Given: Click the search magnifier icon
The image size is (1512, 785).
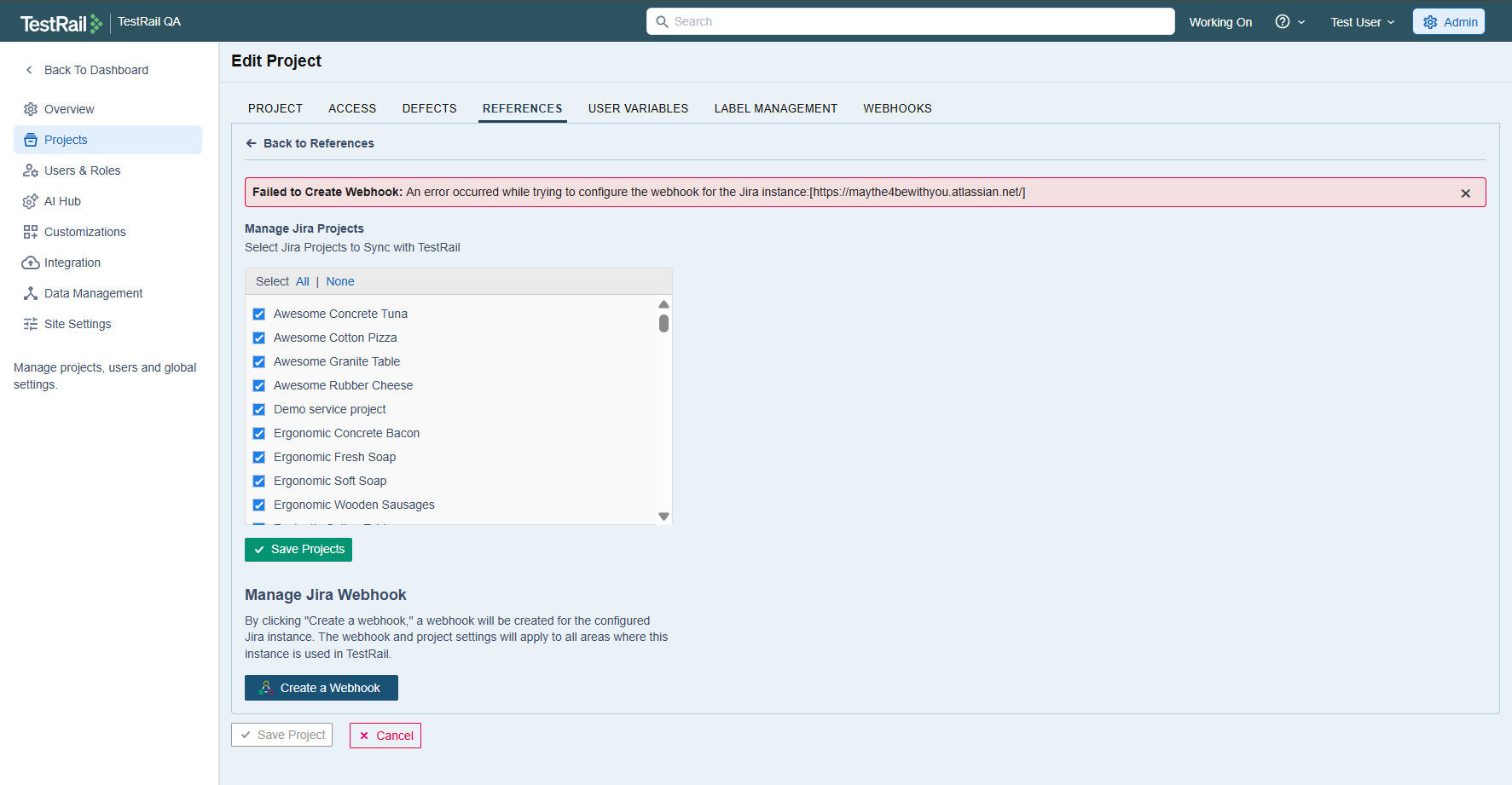Looking at the screenshot, I should (x=662, y=22).
